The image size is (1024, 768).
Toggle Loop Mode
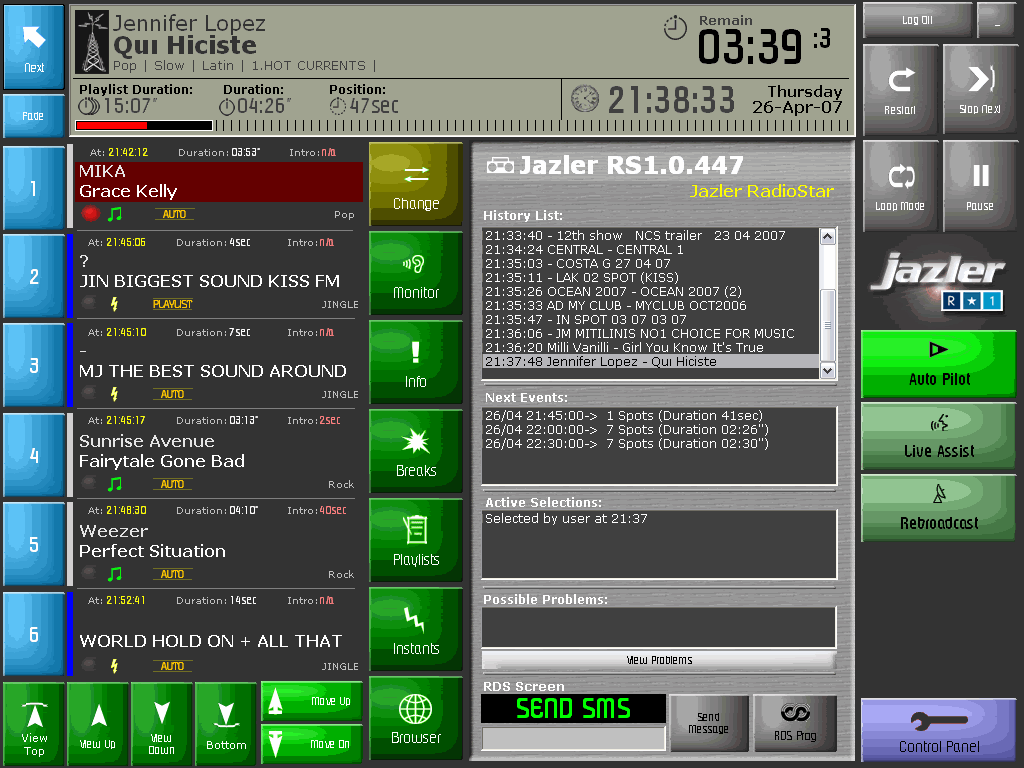click(900, 186)
